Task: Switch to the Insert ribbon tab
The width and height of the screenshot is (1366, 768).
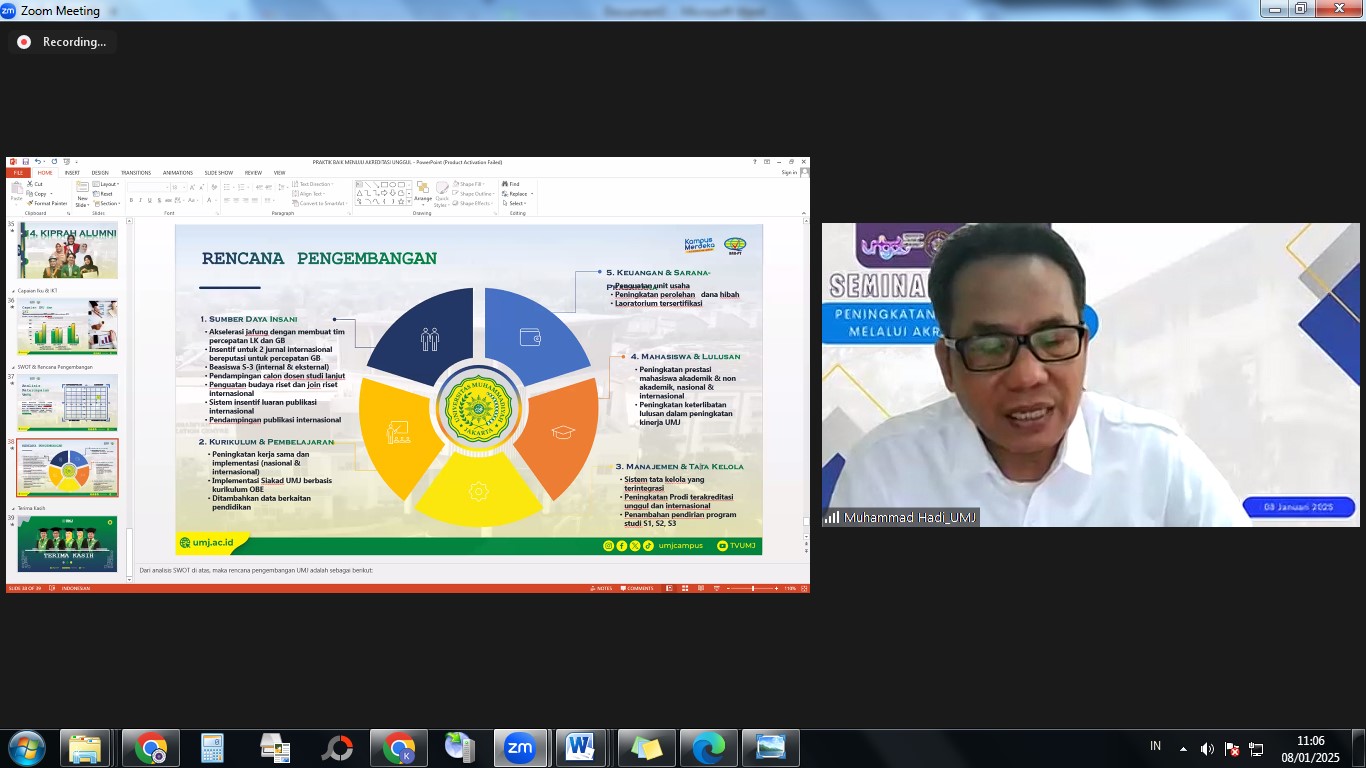Action: coord(72,173)
